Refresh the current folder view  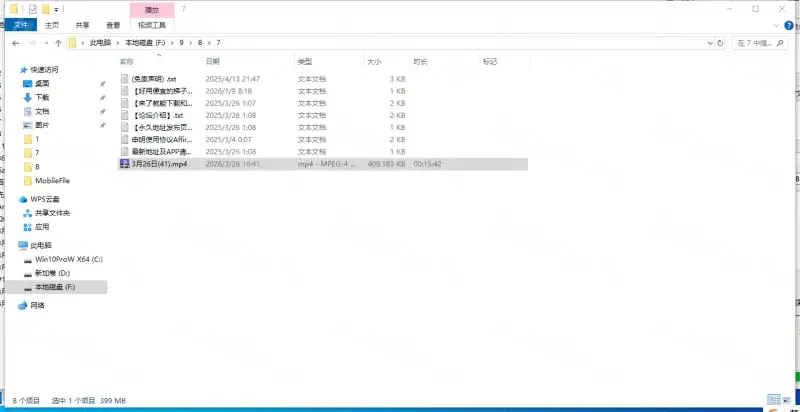coord(722,43)
